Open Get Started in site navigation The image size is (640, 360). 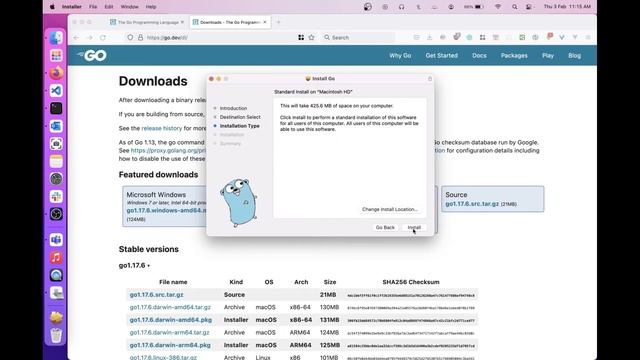pyautogui.click(x=442, y=56)
